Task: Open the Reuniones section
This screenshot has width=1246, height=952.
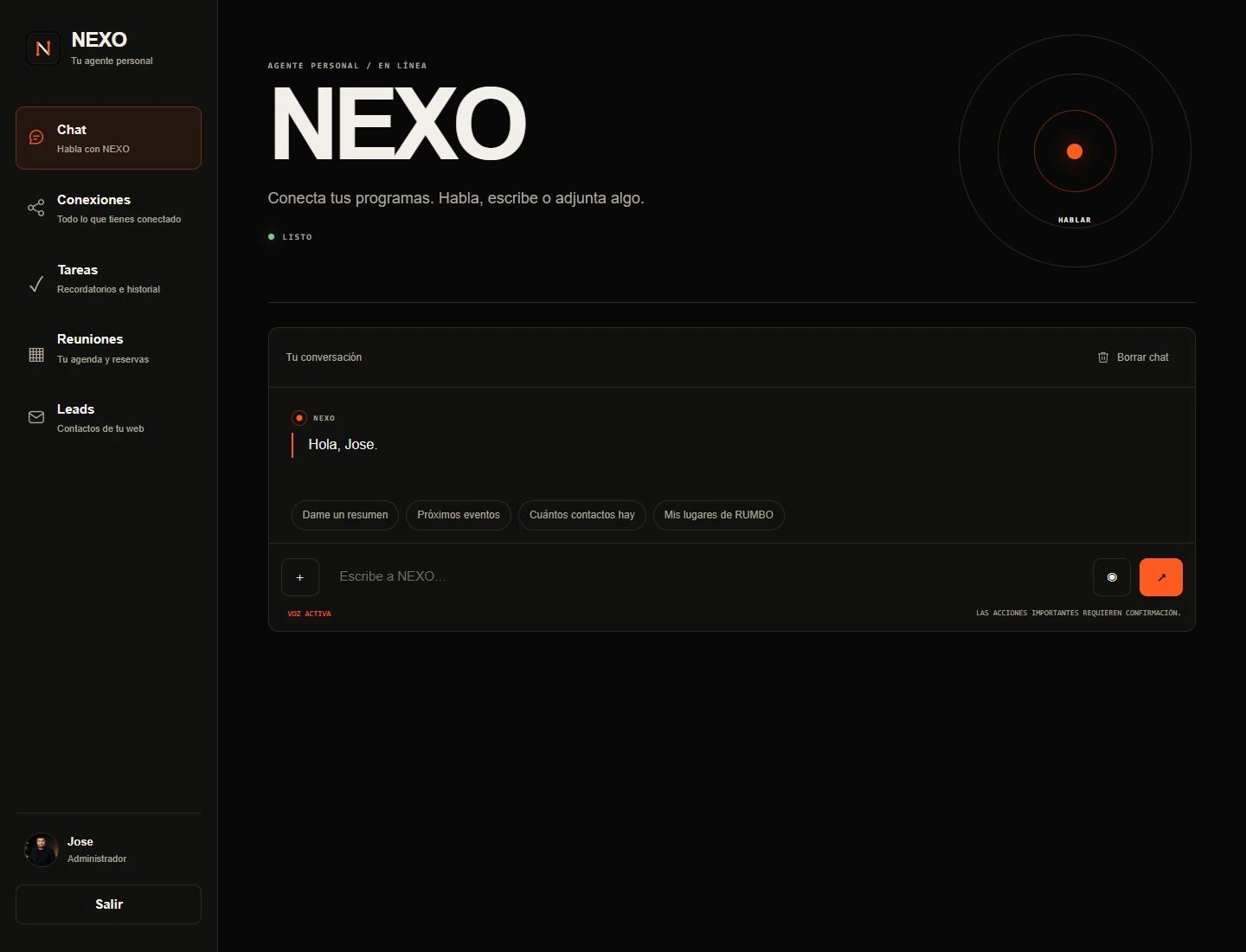Action: pos(108,348)
